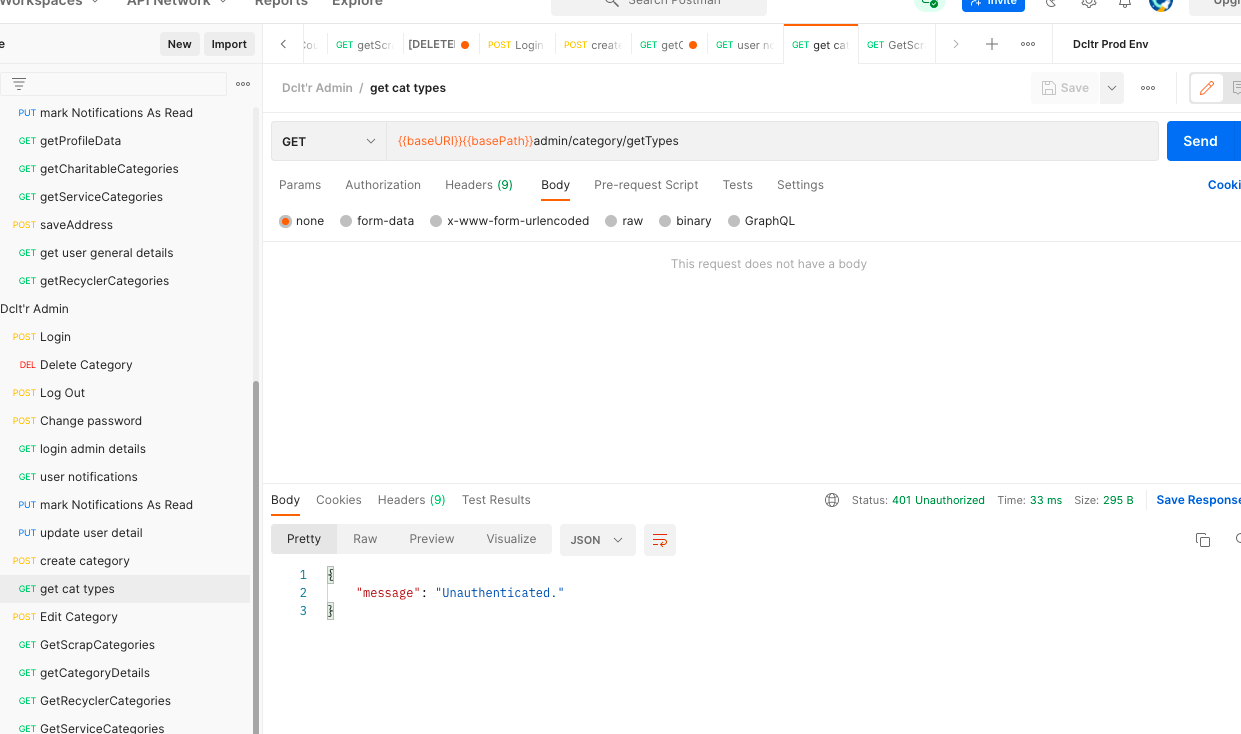Open Save button dropdown arrow
The height and width of the screenshot is (734, 1241).
click(x=1111, y=88)
